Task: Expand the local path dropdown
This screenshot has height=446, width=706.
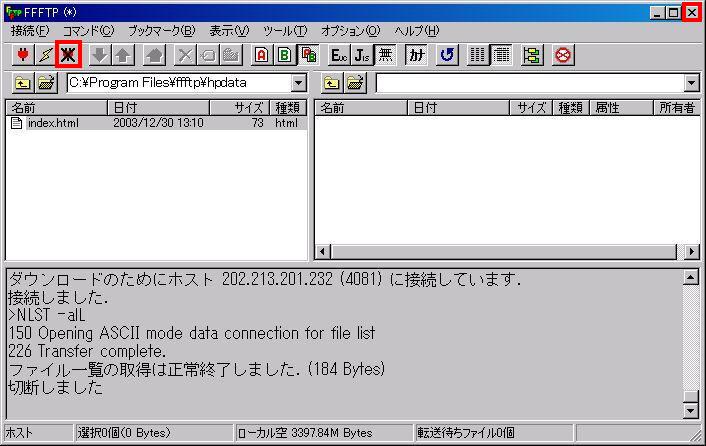Action: click(x=298, y=83)
